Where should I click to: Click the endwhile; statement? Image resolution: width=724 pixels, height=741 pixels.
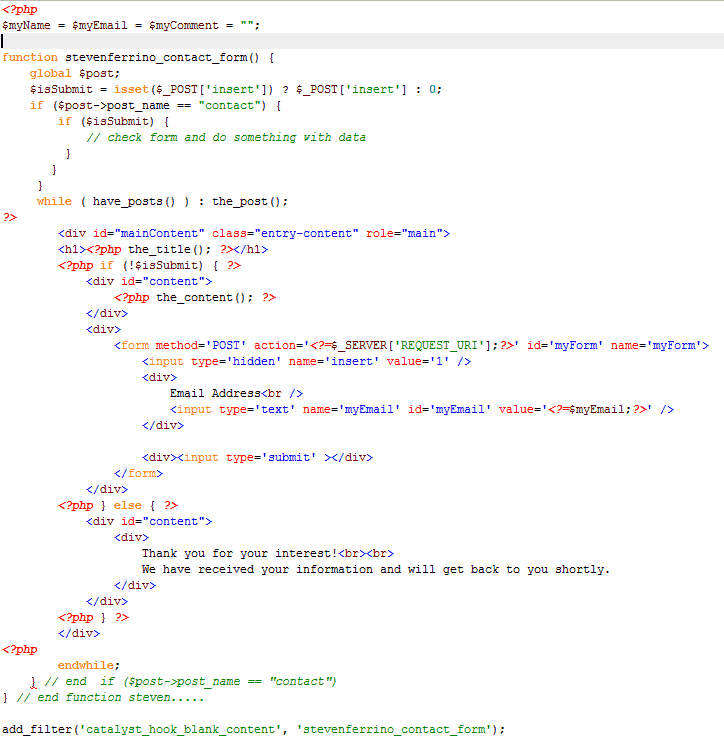(89, 666)
